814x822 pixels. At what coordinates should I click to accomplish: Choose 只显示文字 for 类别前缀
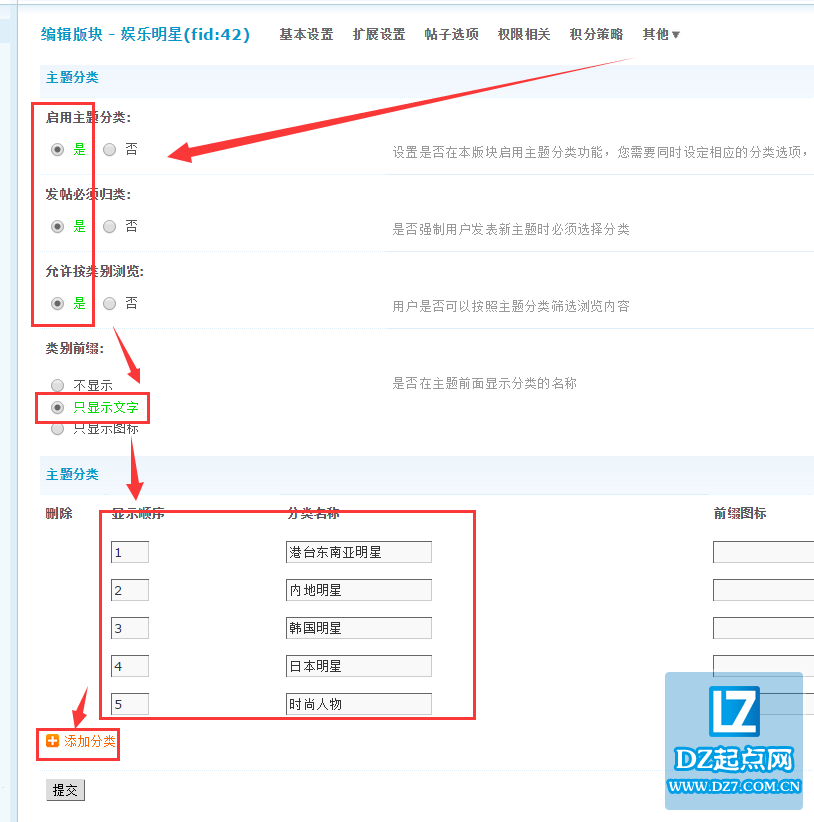(58, 407)
